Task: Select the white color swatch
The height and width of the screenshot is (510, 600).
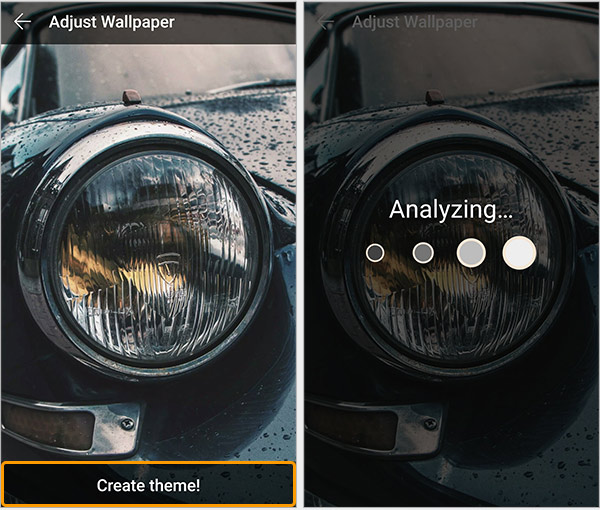Action: [x=519, y=253]
